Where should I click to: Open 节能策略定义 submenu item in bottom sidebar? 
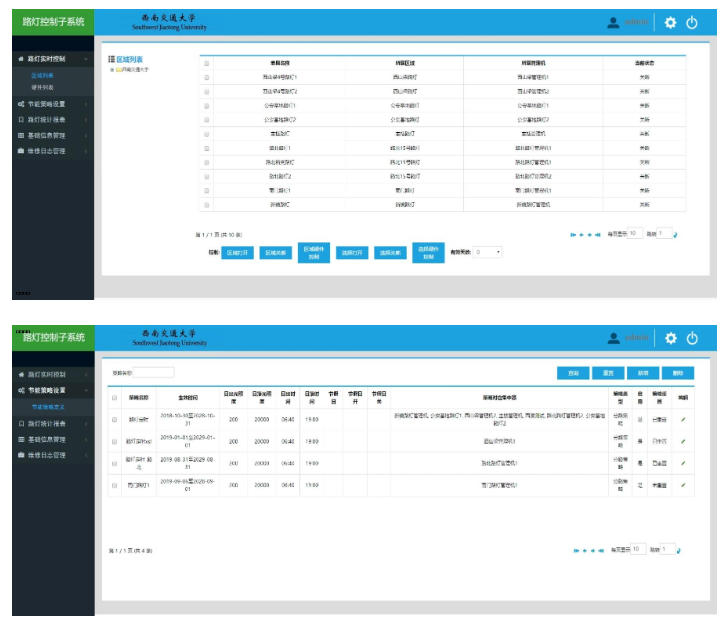coord(48,407)
